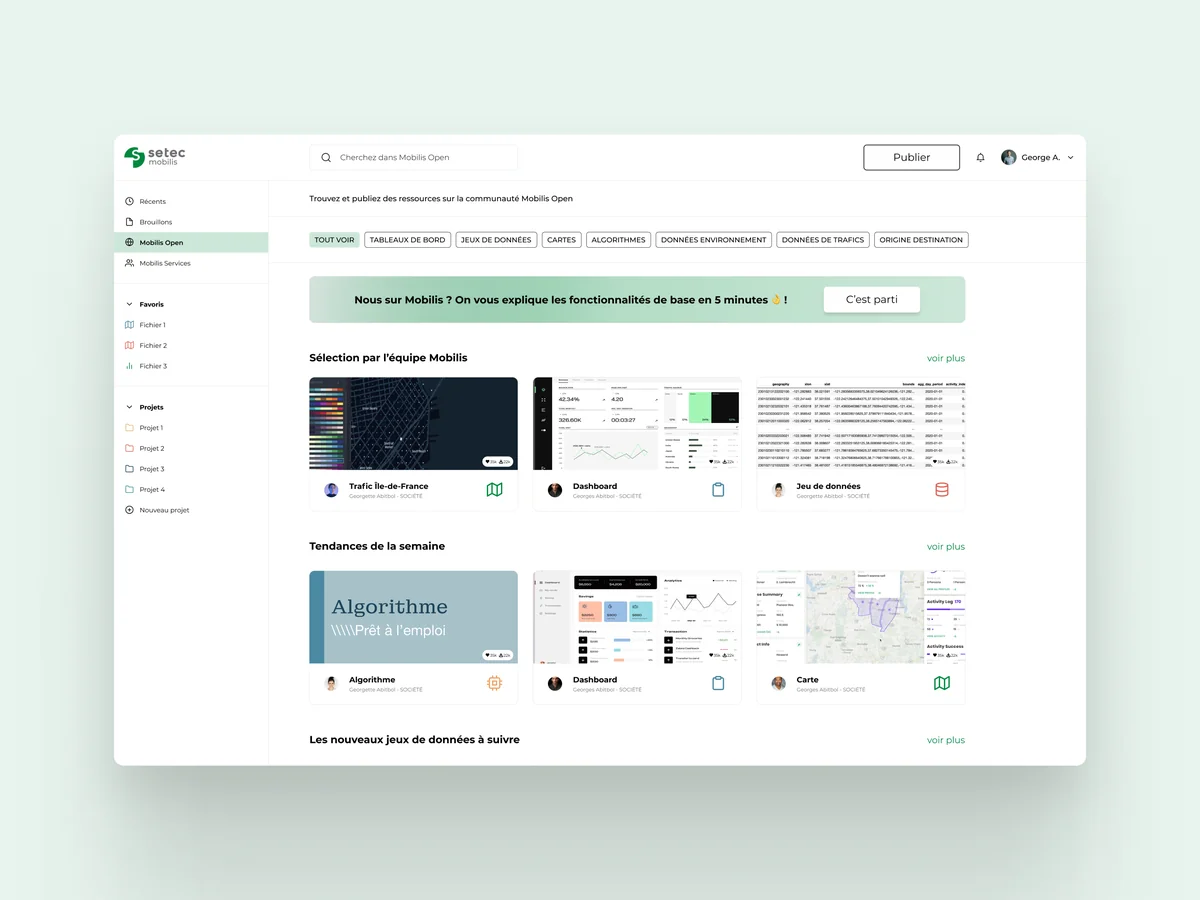Click the red map icon beside Fichier 2

tap(129, 345)
